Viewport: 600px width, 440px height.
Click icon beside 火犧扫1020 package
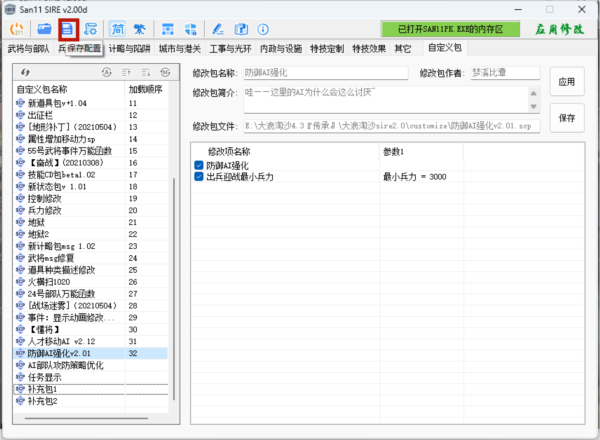20,282
